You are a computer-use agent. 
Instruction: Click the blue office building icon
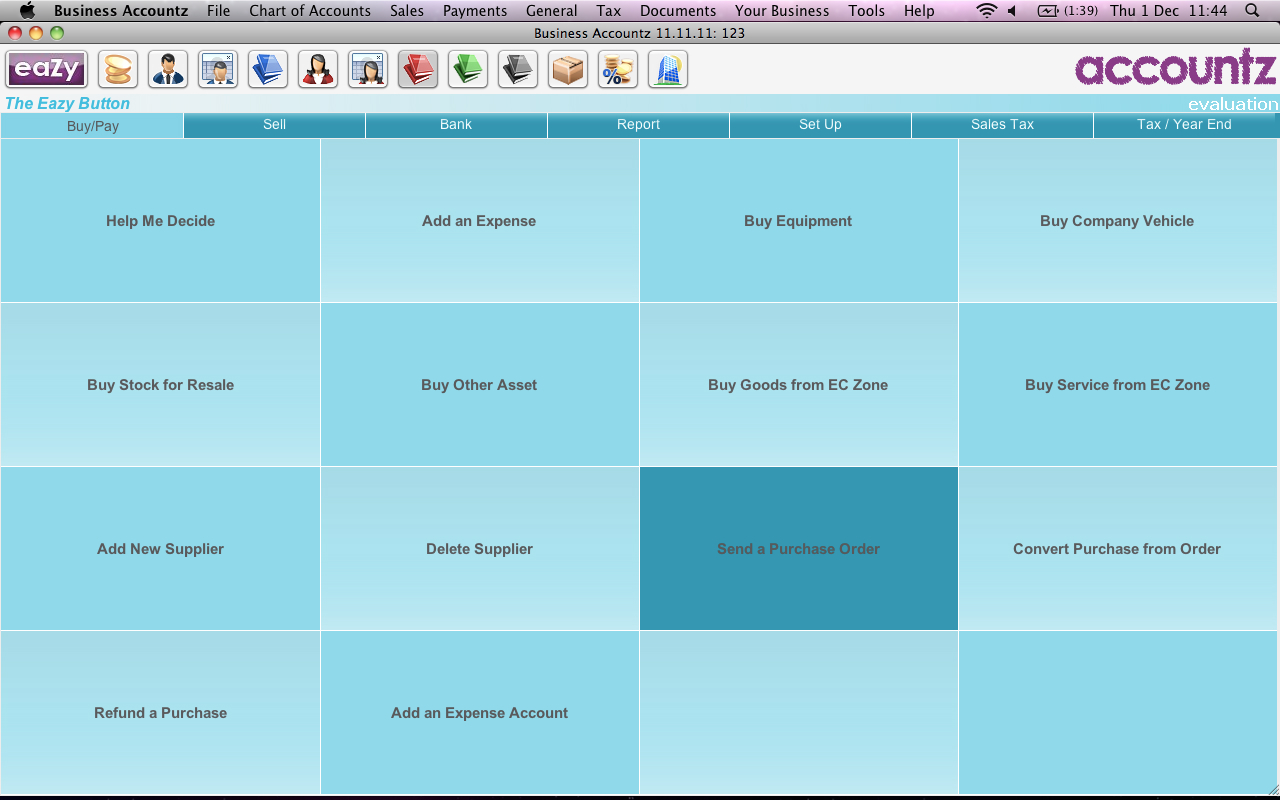pyautogui.click(x=668, y=70)
